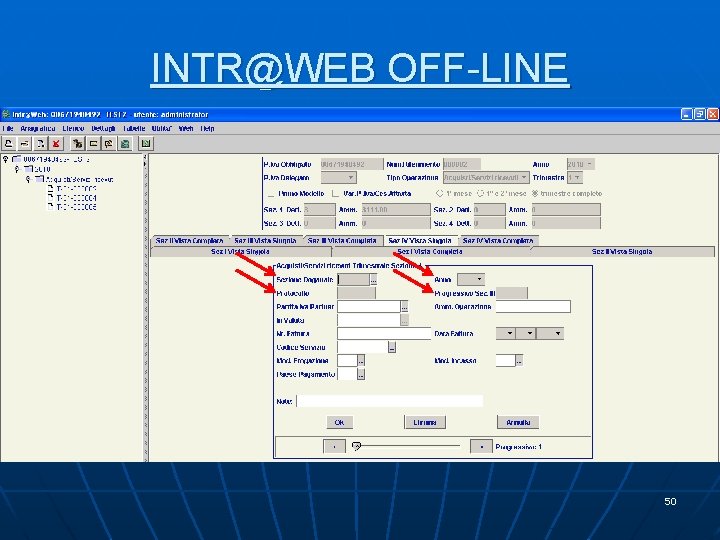Click the green disk toolbar icon

click(x=124, y=144)
